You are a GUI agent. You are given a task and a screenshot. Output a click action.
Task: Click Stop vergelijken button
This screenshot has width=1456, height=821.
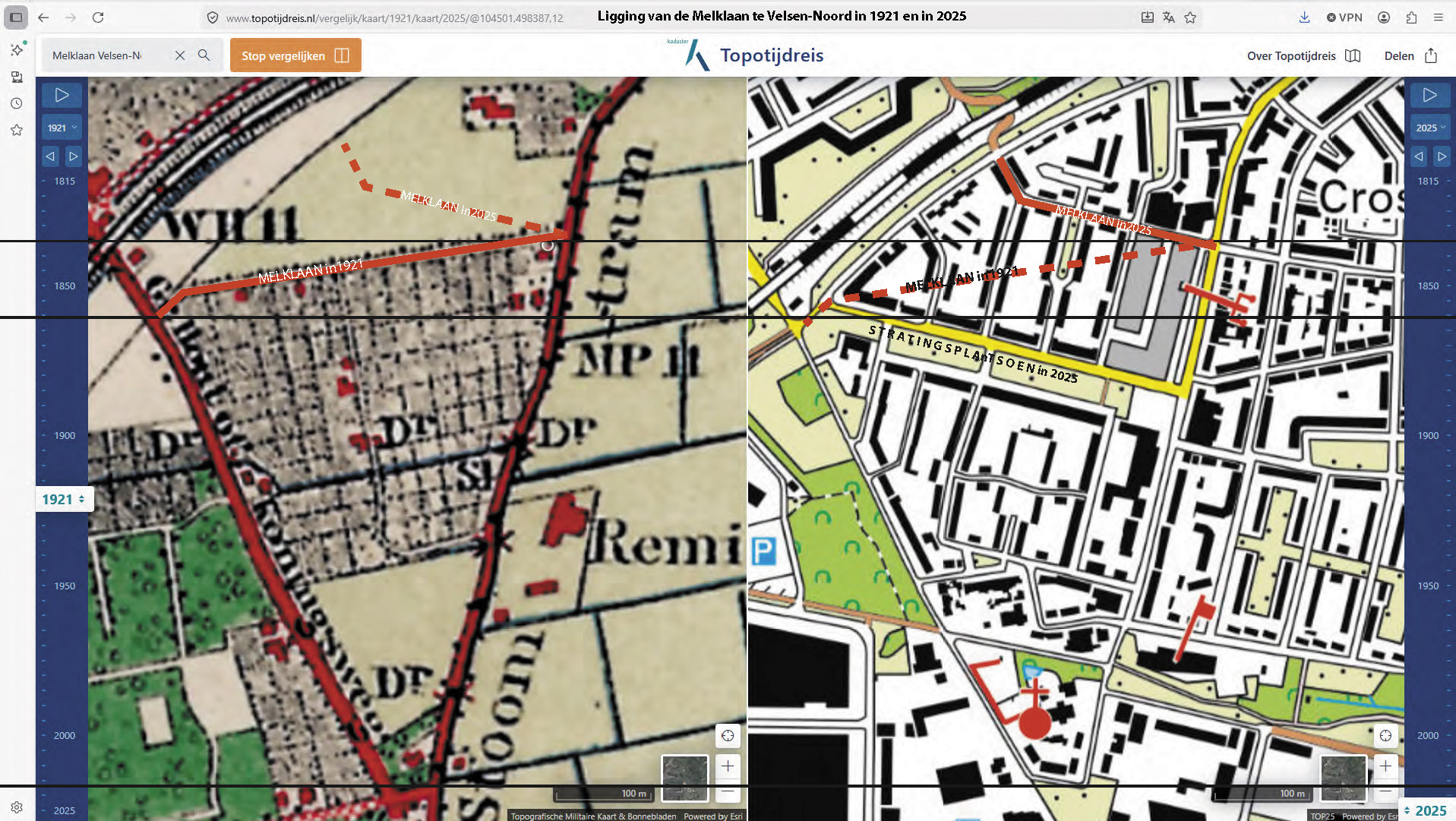point(295,55)
